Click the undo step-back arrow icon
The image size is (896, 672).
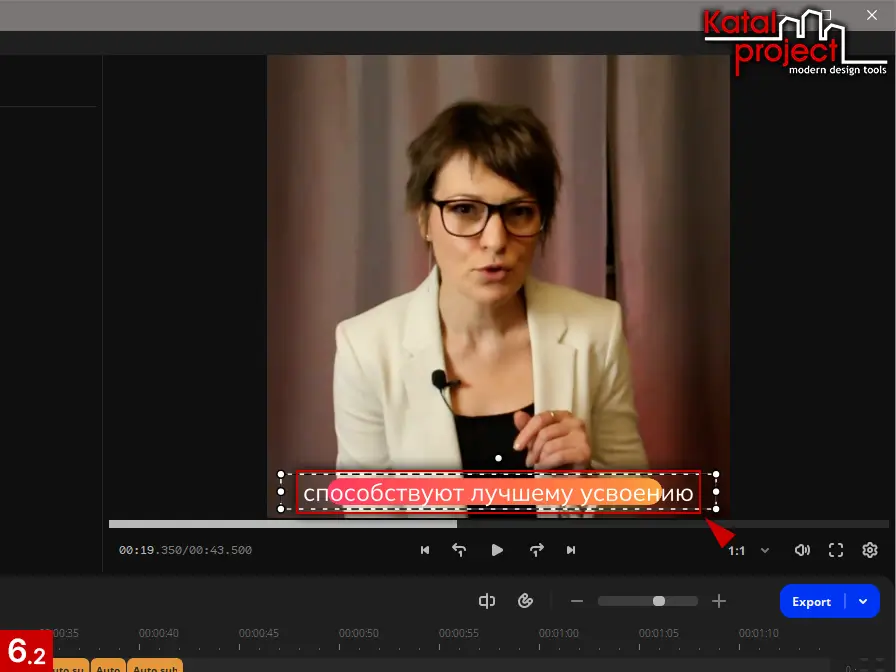459,550
